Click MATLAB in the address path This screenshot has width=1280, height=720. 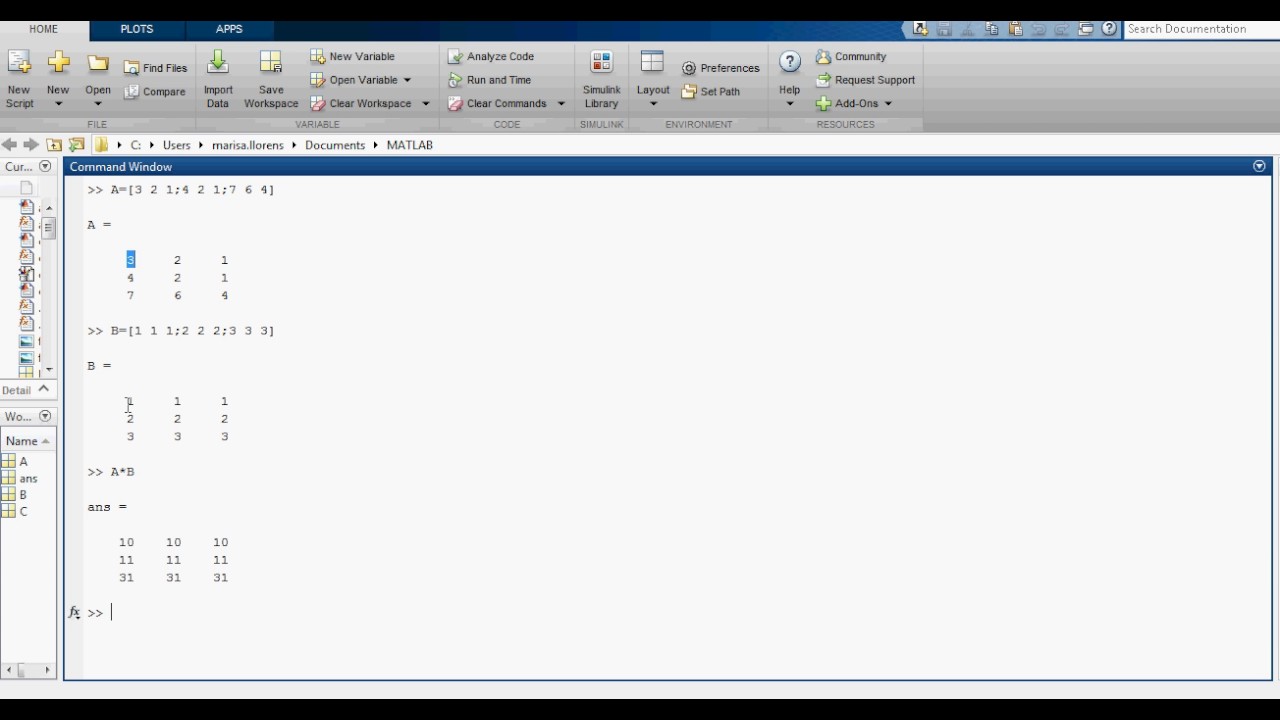click(410, 145)
